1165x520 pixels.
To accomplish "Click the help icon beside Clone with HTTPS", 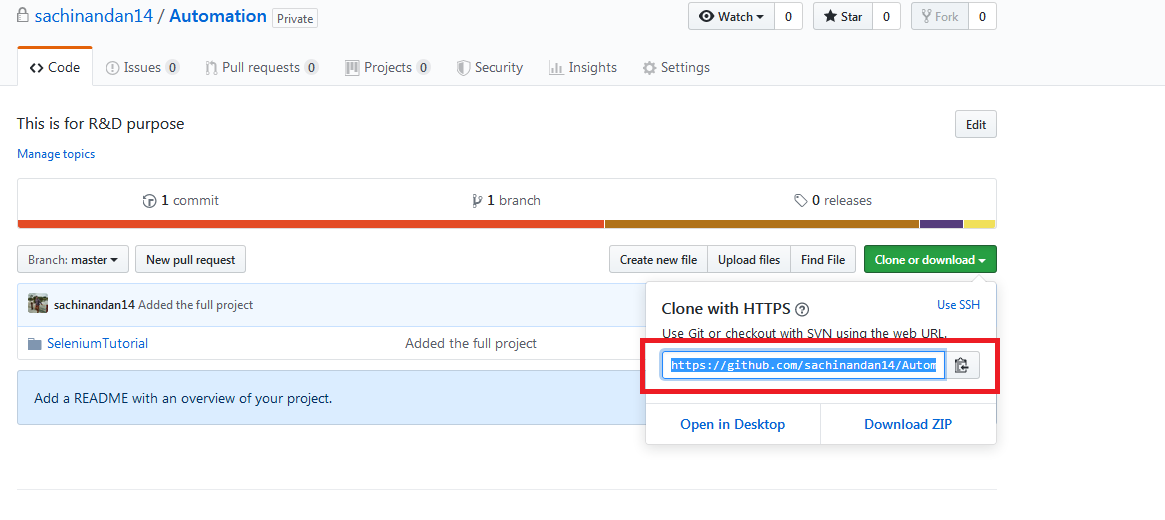I will pyautogui.click(x=802, y=310).
